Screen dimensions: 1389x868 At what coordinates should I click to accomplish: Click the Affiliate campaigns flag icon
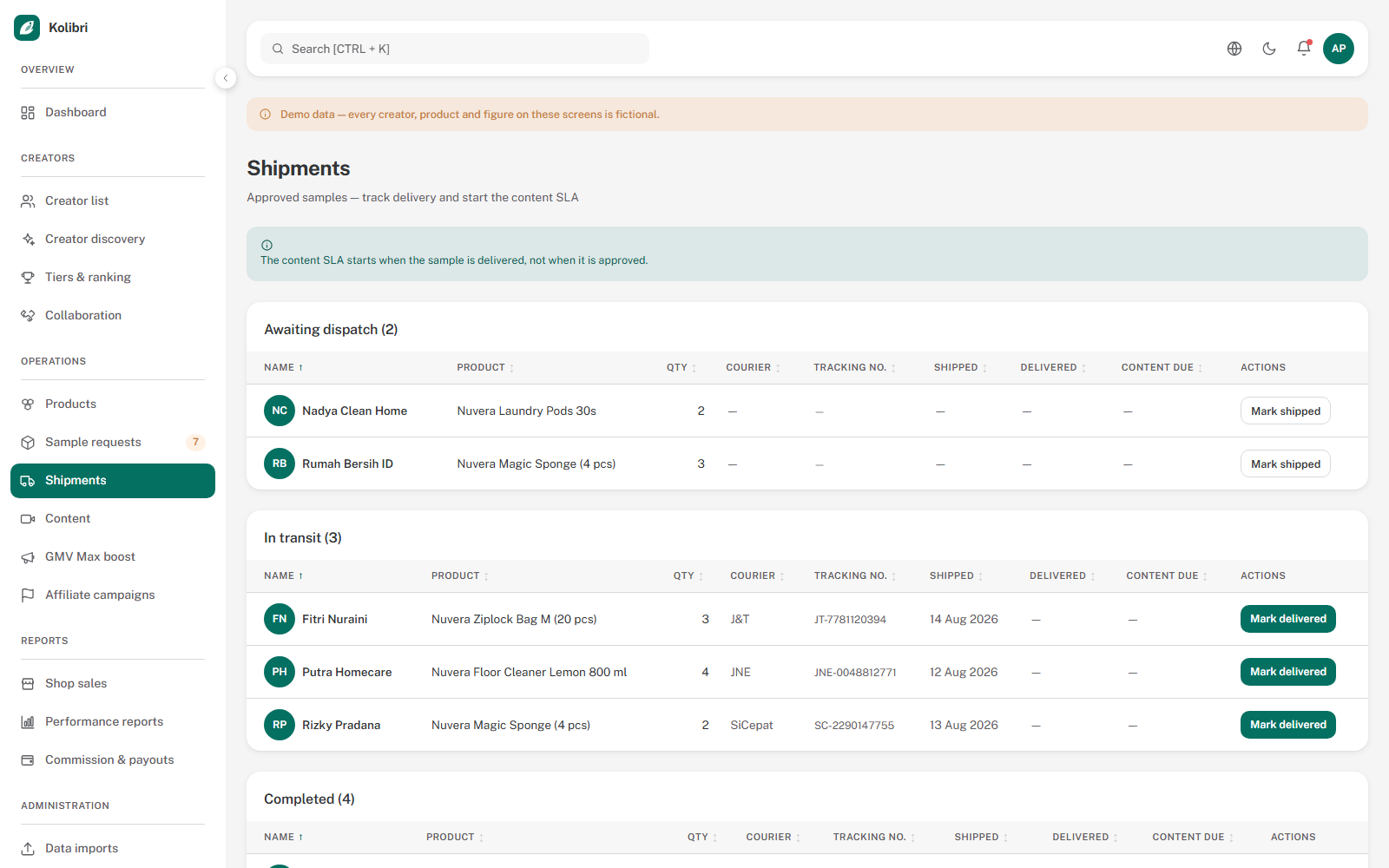point(28,595)
